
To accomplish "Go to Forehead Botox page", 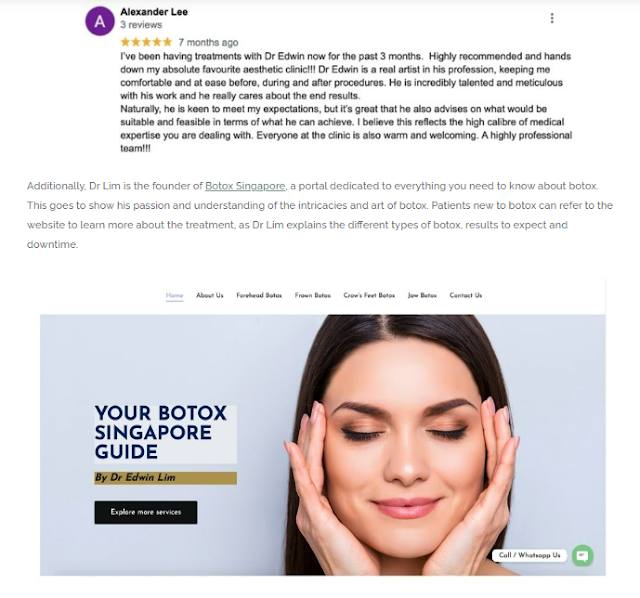I will tap(259, 295).
